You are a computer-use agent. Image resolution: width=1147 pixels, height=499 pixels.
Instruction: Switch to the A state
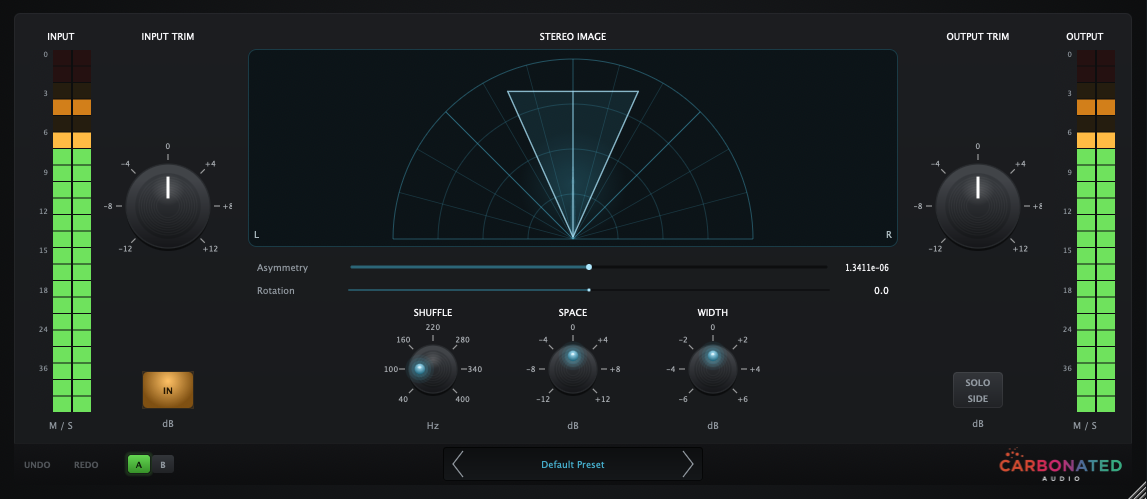138,464
